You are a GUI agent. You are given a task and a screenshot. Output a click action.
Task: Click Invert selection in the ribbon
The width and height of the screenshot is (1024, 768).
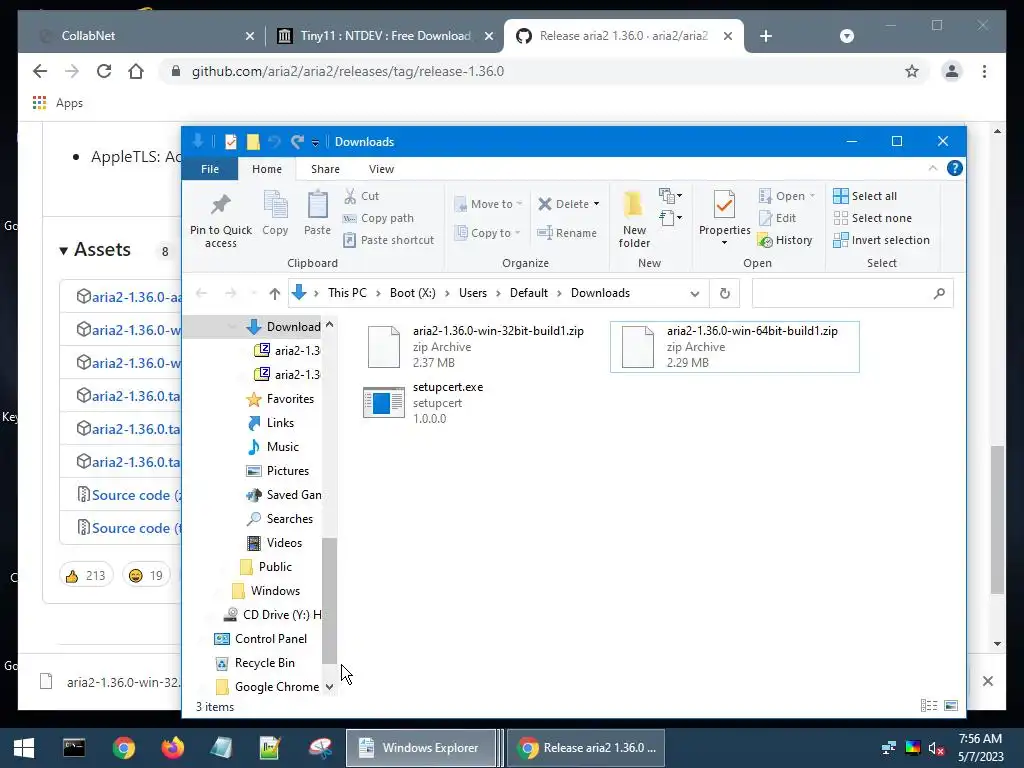coord(882,240)
